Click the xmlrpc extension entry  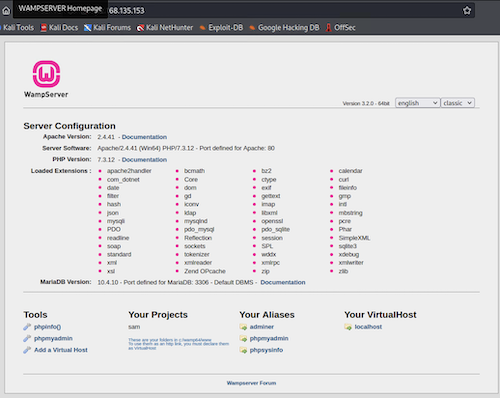pos(270,263)
